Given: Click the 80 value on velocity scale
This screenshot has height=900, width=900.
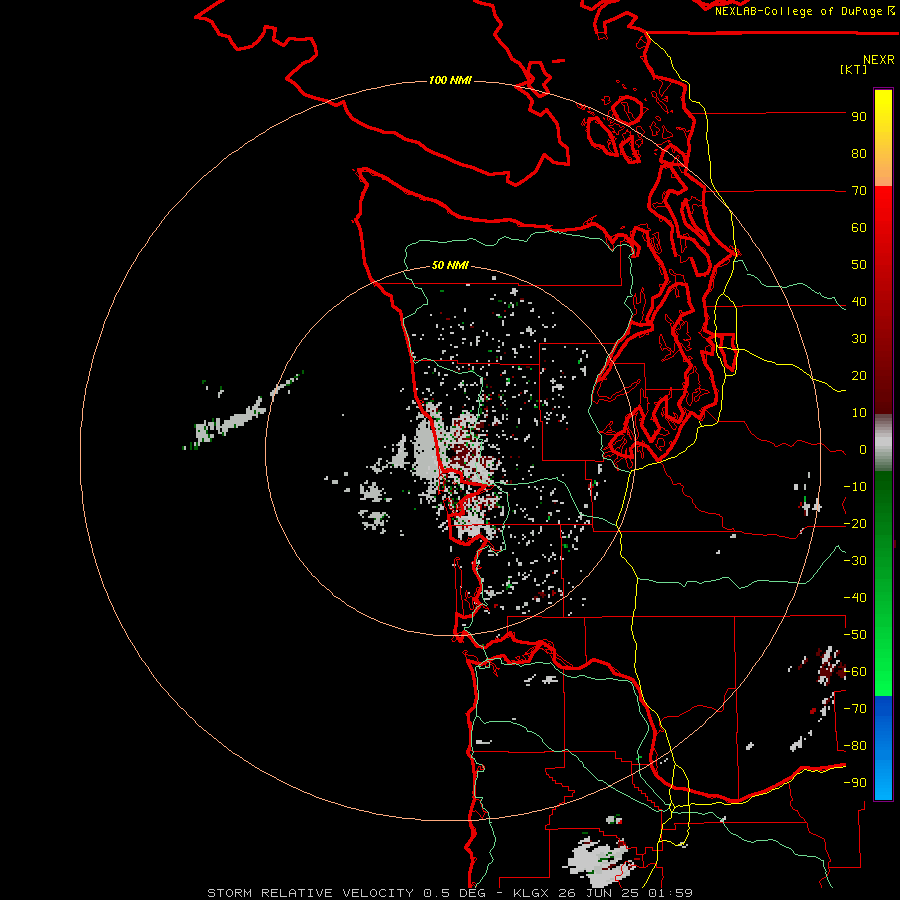Looking at the screenshot, I should coord(859,154).
